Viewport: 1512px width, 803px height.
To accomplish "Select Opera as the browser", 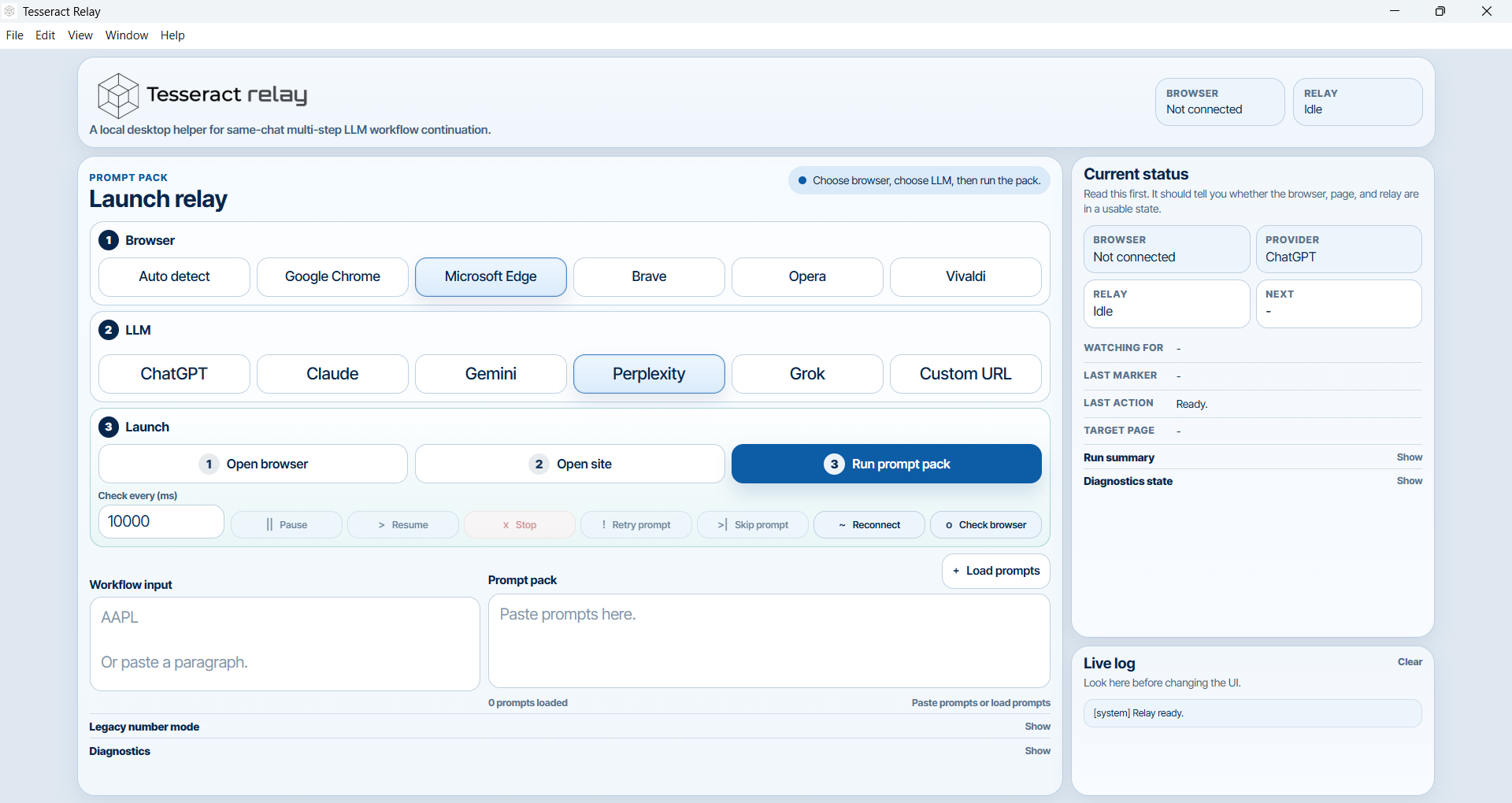I will (807, 277).
